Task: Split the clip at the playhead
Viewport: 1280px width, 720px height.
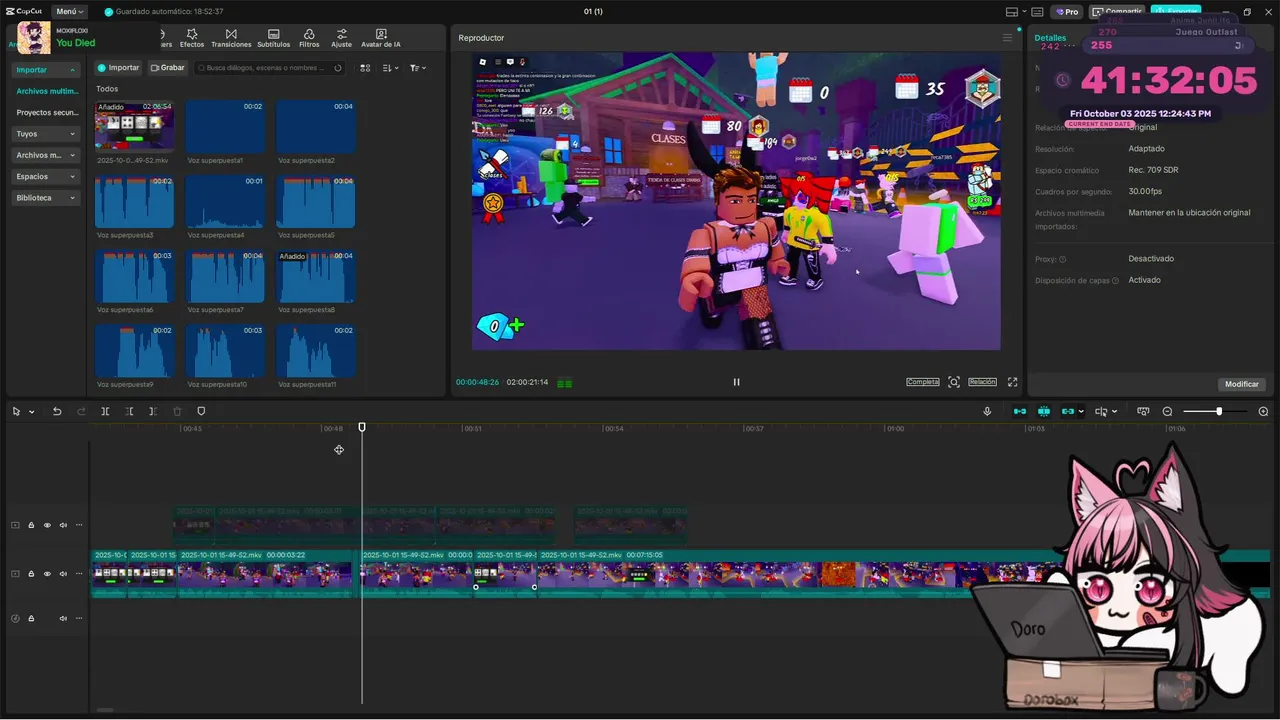Action: point(105,411)
